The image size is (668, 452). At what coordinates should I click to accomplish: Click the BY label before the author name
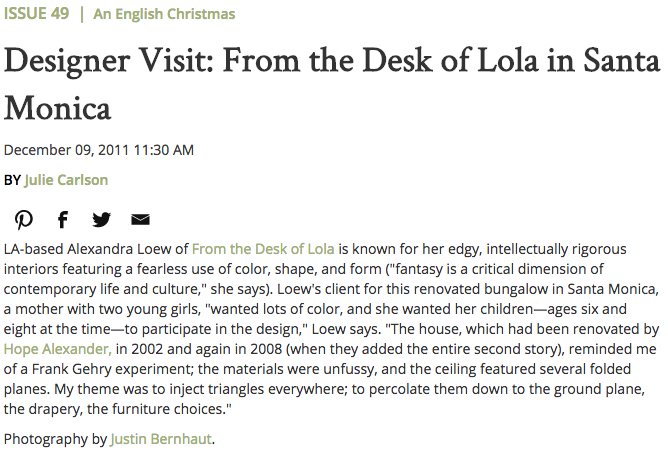point(12,180)
